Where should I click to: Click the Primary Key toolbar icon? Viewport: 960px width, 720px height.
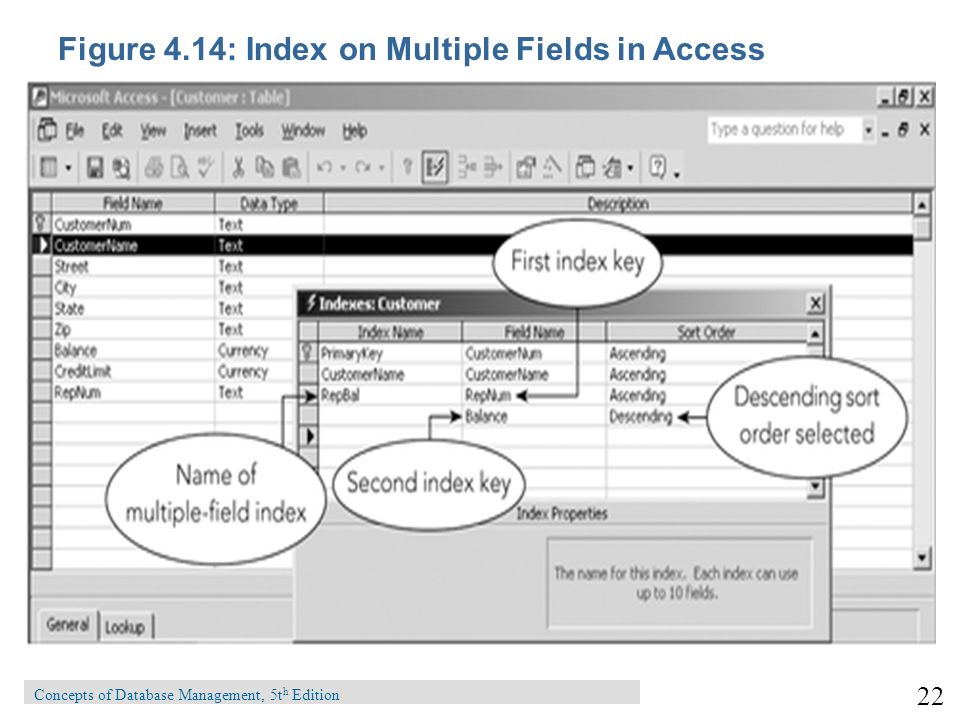(x=408, y=167)
